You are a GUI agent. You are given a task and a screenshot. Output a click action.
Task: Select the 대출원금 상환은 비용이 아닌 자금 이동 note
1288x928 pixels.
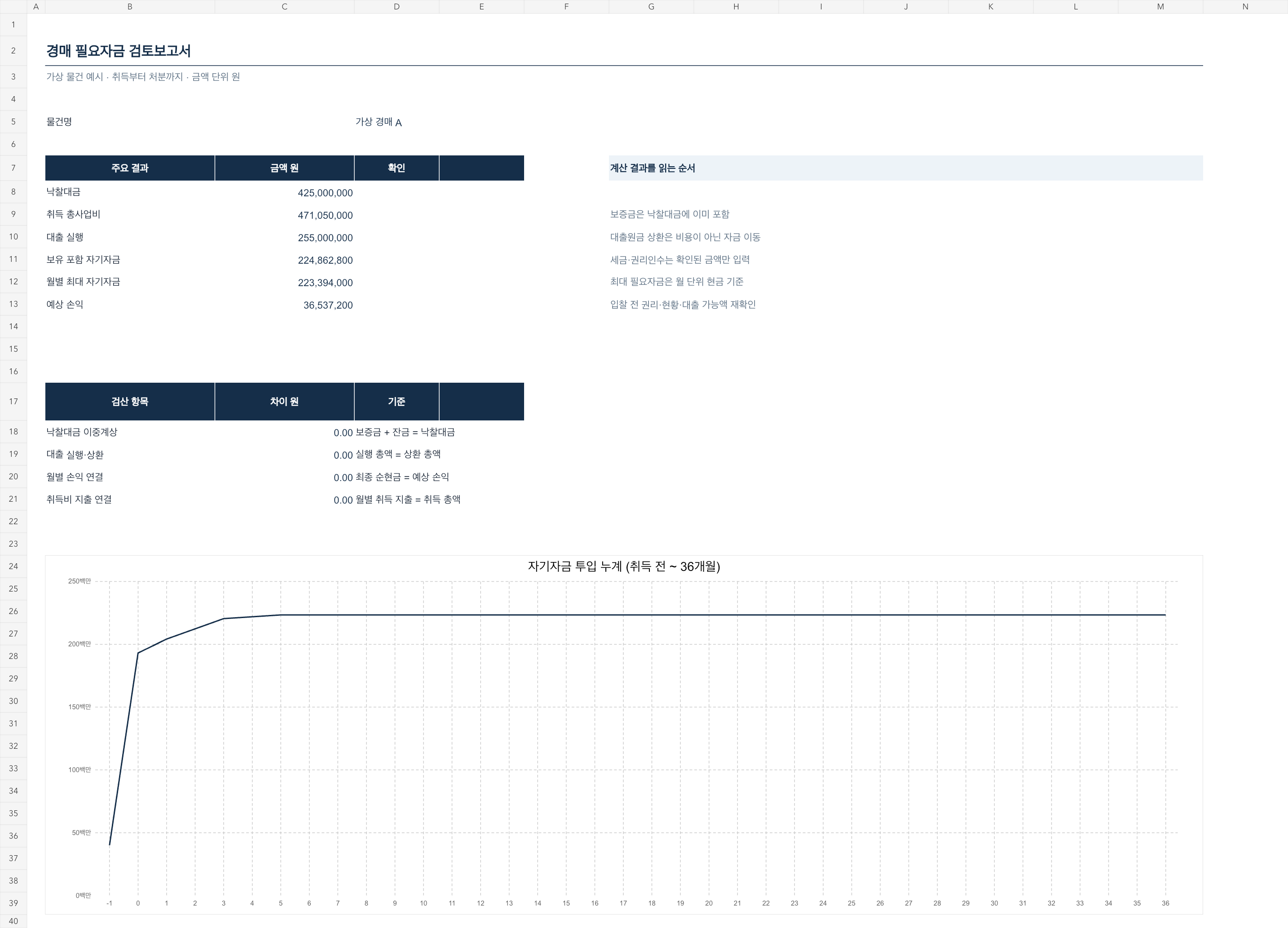point(685,237)
